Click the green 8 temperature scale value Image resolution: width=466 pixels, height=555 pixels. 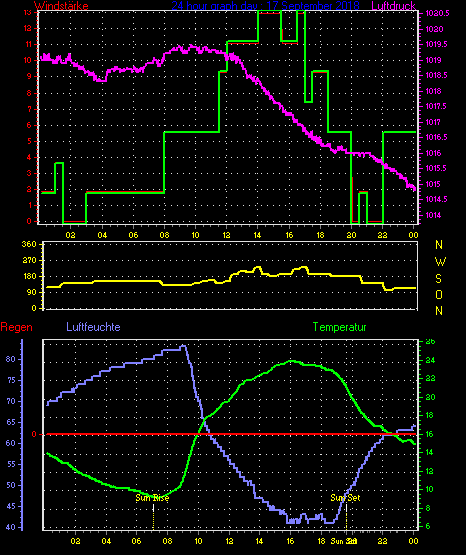[428, 508]
